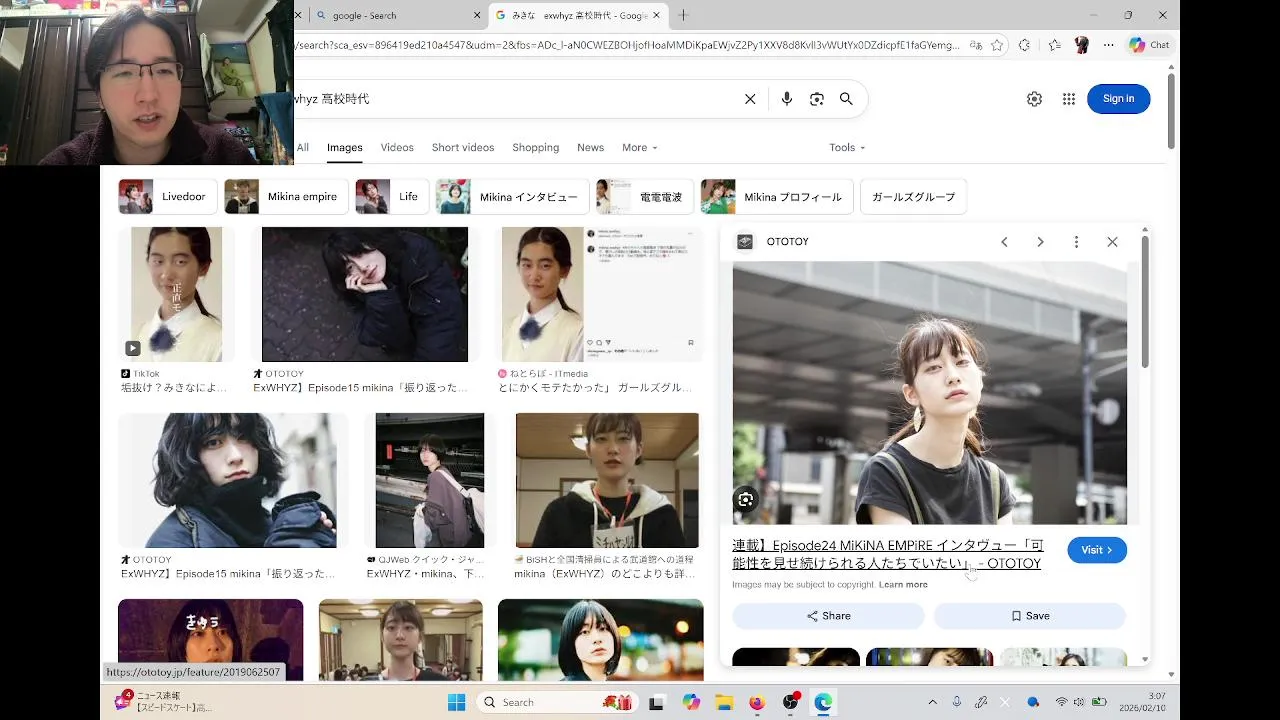
Task: Show previous image in OTOTOY preview panel
Action: [1004, 242]
